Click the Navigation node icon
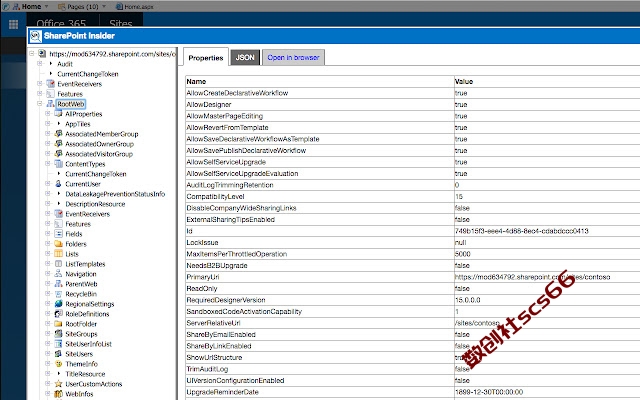The image size is (640, 400). coord(58,274)
